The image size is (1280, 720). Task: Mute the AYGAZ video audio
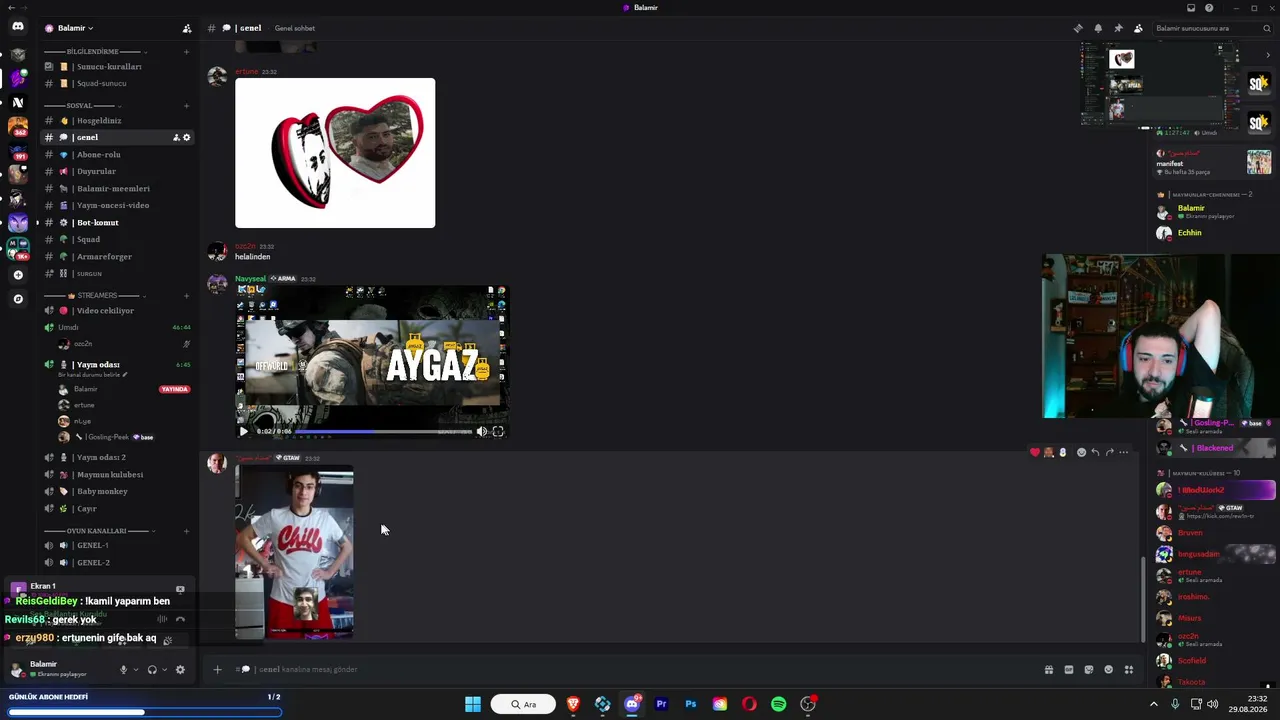pyautogui.click(x=481, y=432)
